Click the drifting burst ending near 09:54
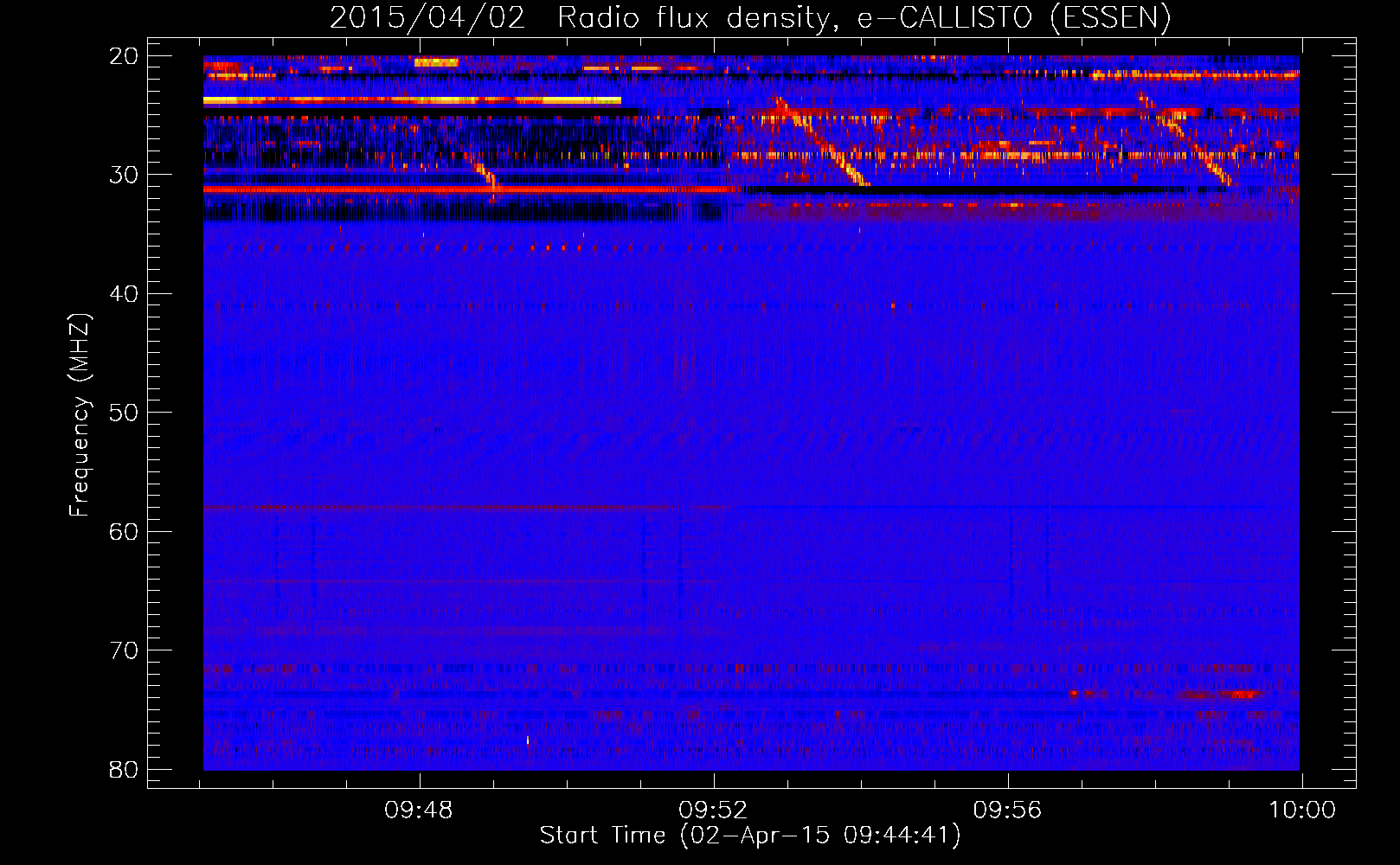Viewport: 1400px width, 865px height. coord(821,141)
